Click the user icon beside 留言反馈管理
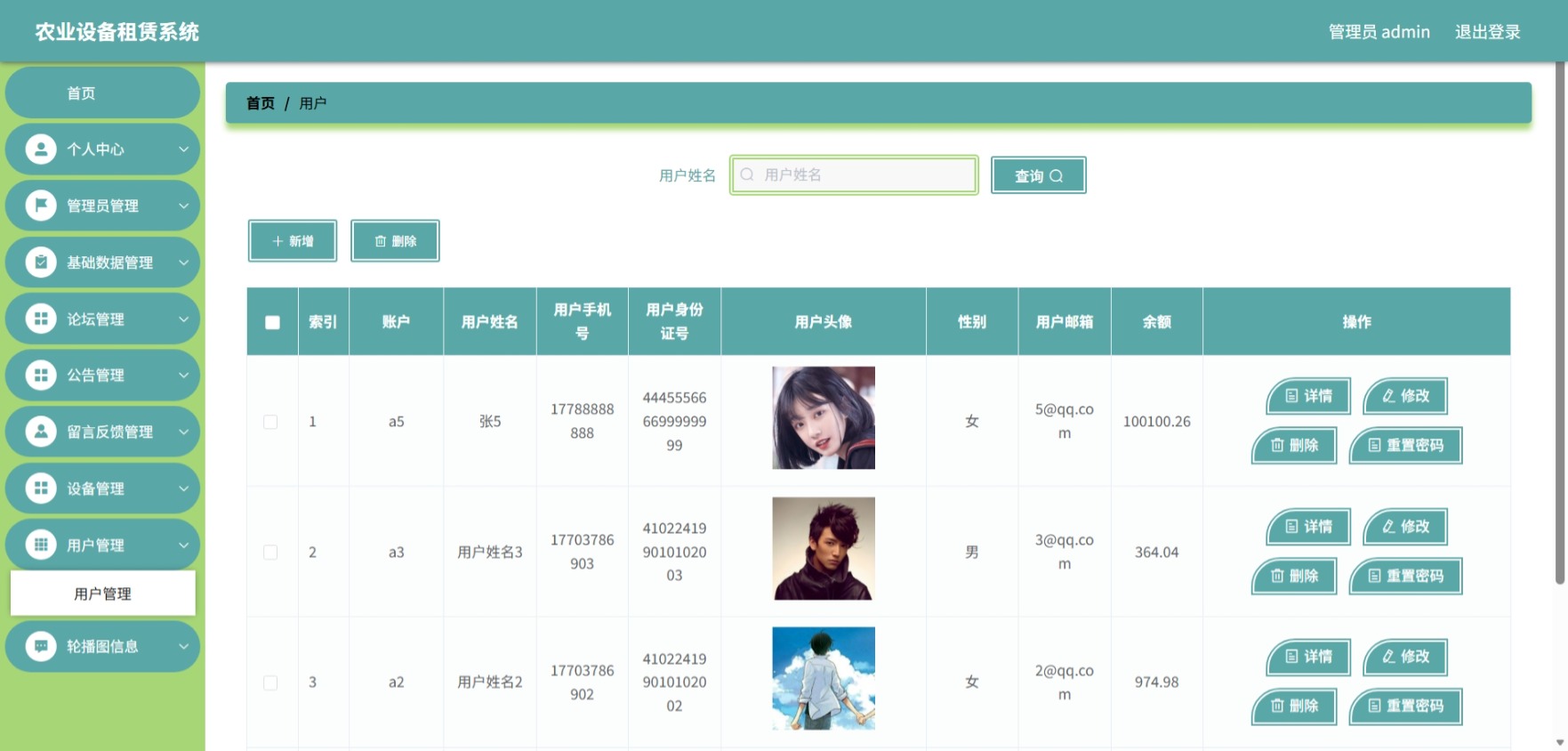1568x751 pixels. 40,432
